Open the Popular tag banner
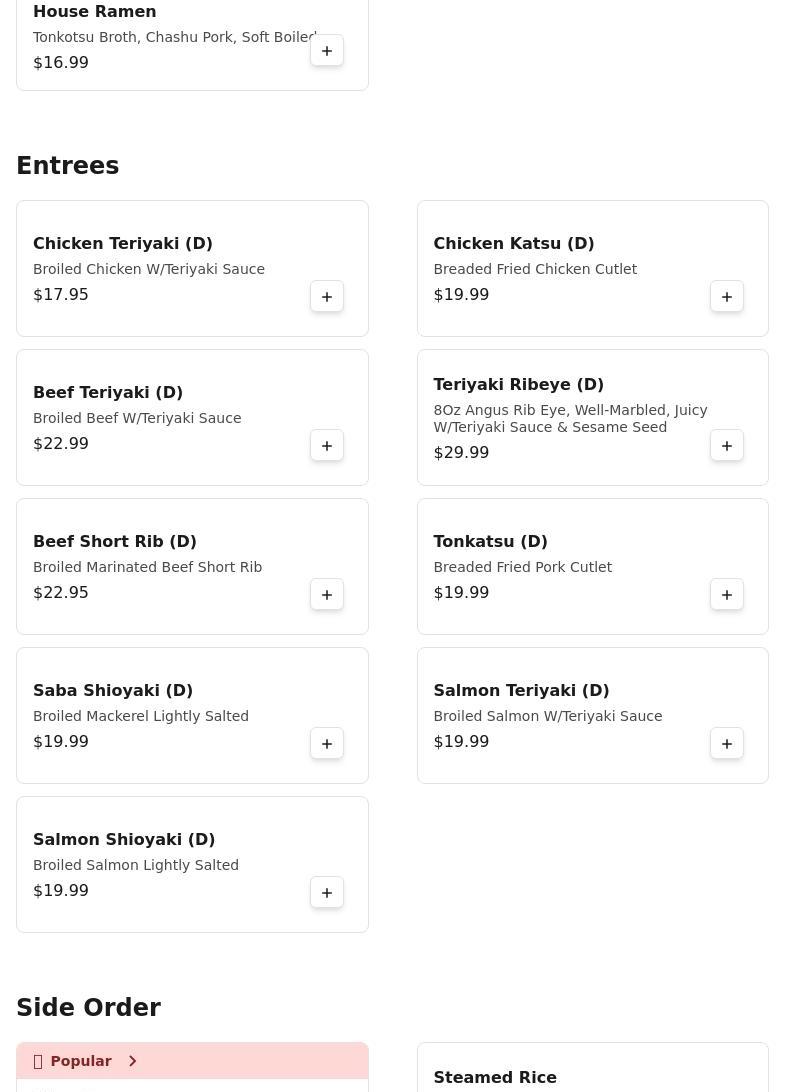The image size is (785, 1092). 80,1061
